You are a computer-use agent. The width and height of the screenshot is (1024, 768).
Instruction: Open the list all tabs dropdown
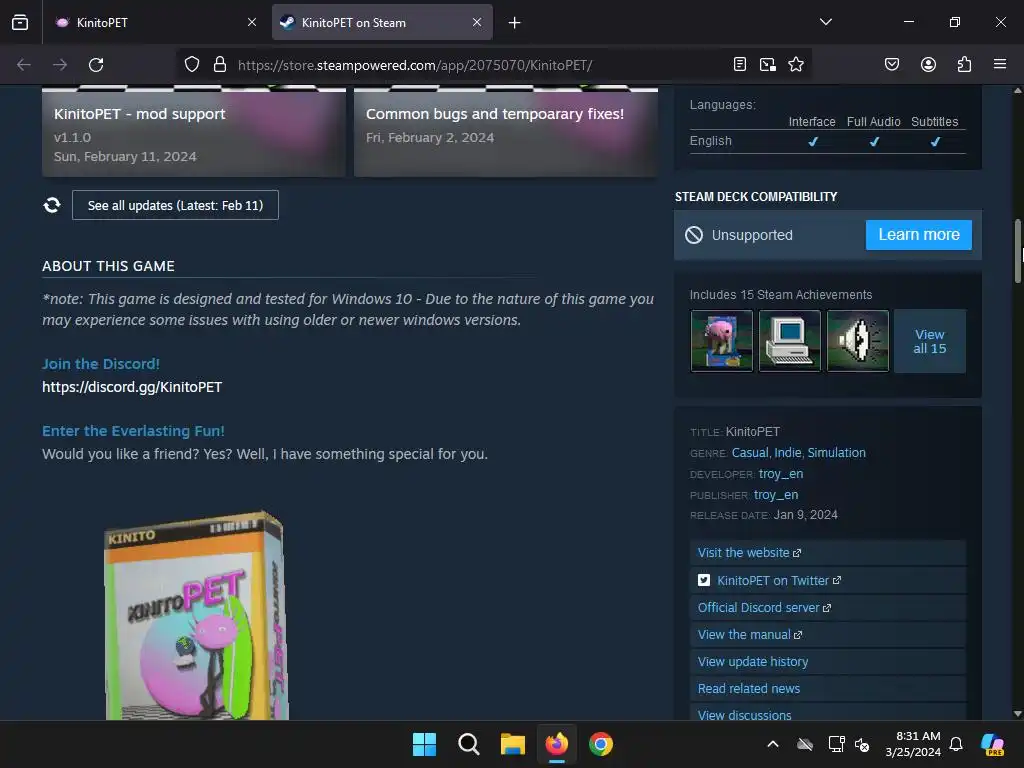(x=825, y=22)
